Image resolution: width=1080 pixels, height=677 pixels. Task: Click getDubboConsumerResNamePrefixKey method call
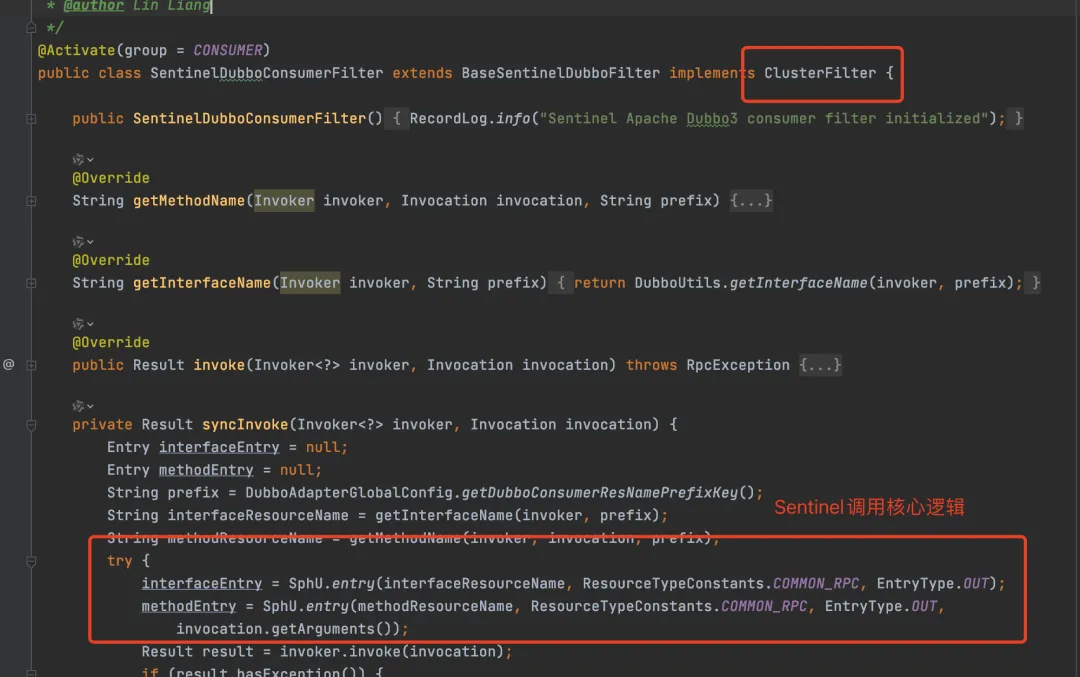point(600,493)
